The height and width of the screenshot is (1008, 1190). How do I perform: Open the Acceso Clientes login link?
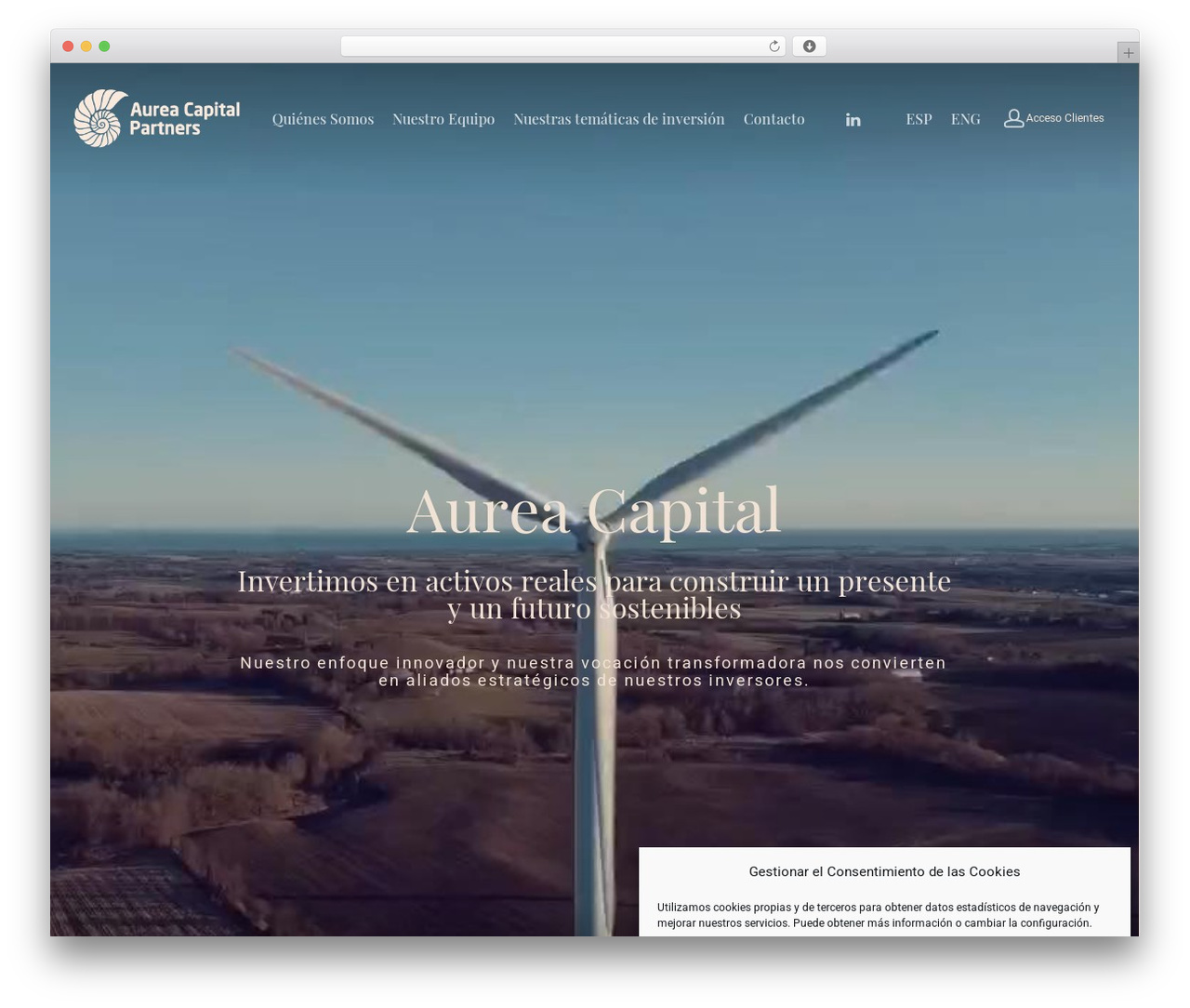[x=1064, y=118]
